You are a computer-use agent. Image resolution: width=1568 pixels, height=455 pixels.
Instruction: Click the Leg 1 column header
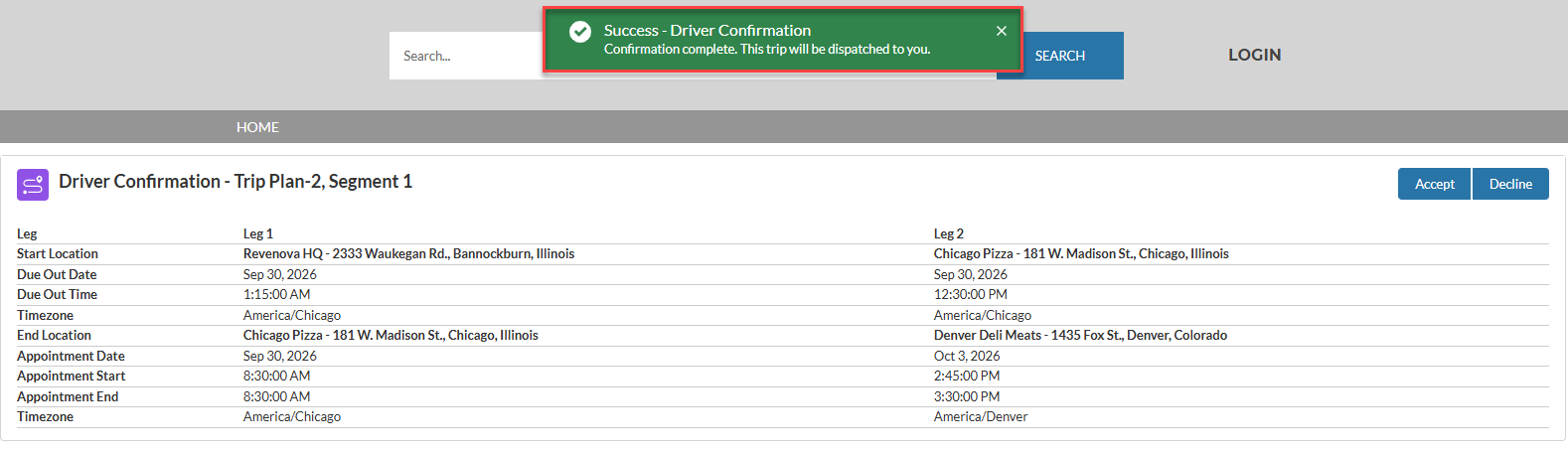click(x=258, y=233)
